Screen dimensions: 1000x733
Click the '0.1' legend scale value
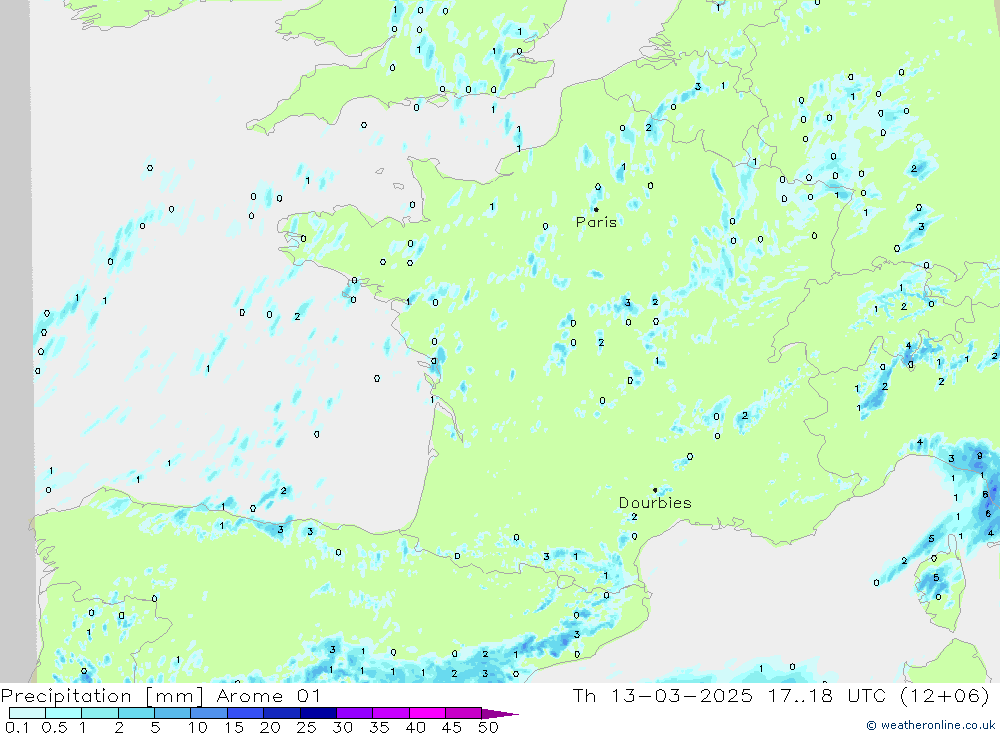click(17, 727)
